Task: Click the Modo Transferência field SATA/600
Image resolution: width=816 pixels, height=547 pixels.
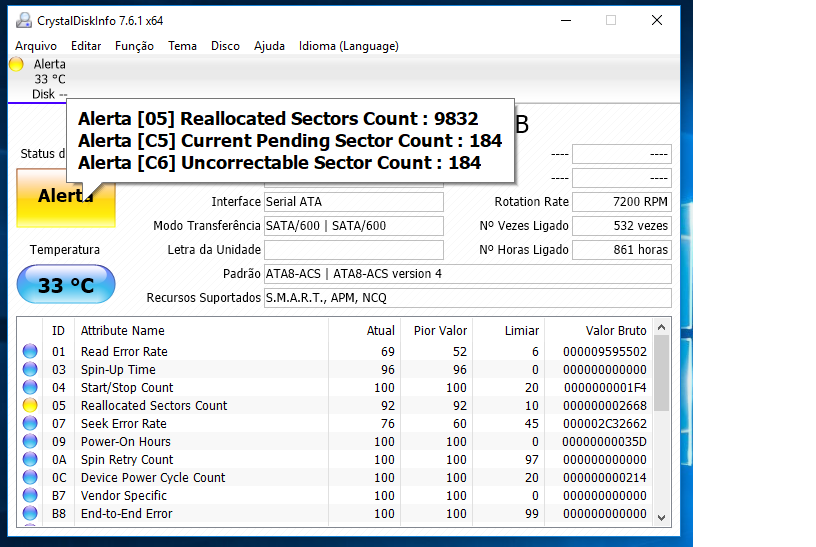Action: pos(354,226)
